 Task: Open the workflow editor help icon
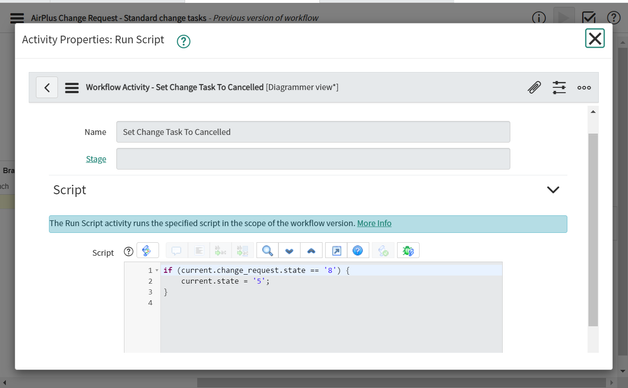pos(614,18)
